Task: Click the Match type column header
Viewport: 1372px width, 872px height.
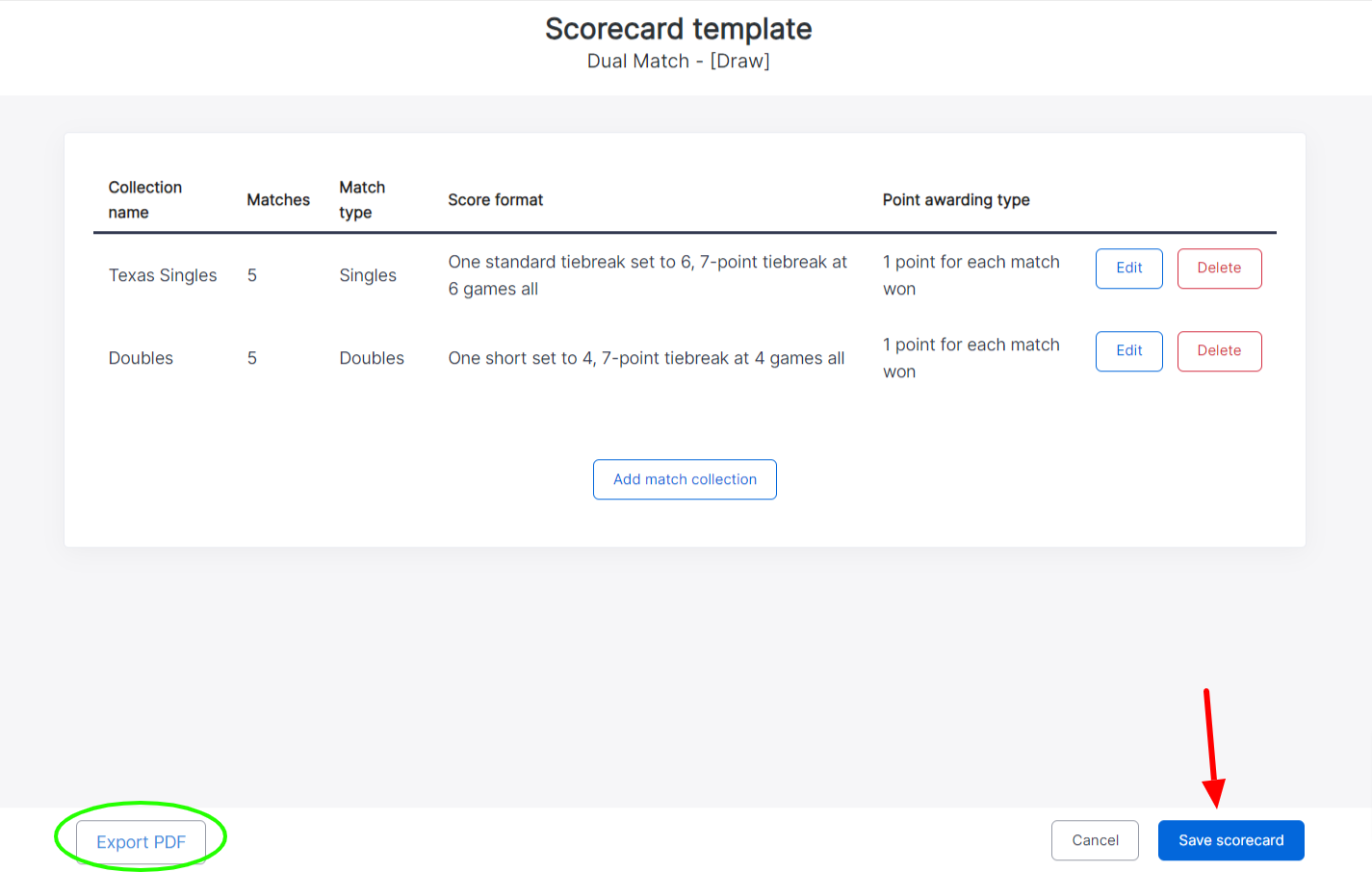Action: click(362, 199)
